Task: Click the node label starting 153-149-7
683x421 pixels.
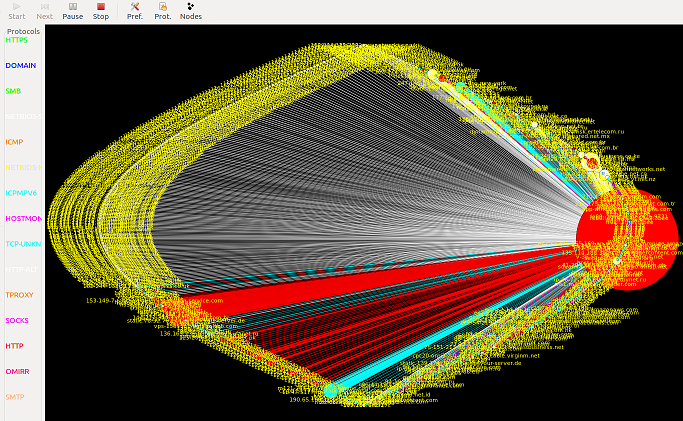Action: pos(100,300)
